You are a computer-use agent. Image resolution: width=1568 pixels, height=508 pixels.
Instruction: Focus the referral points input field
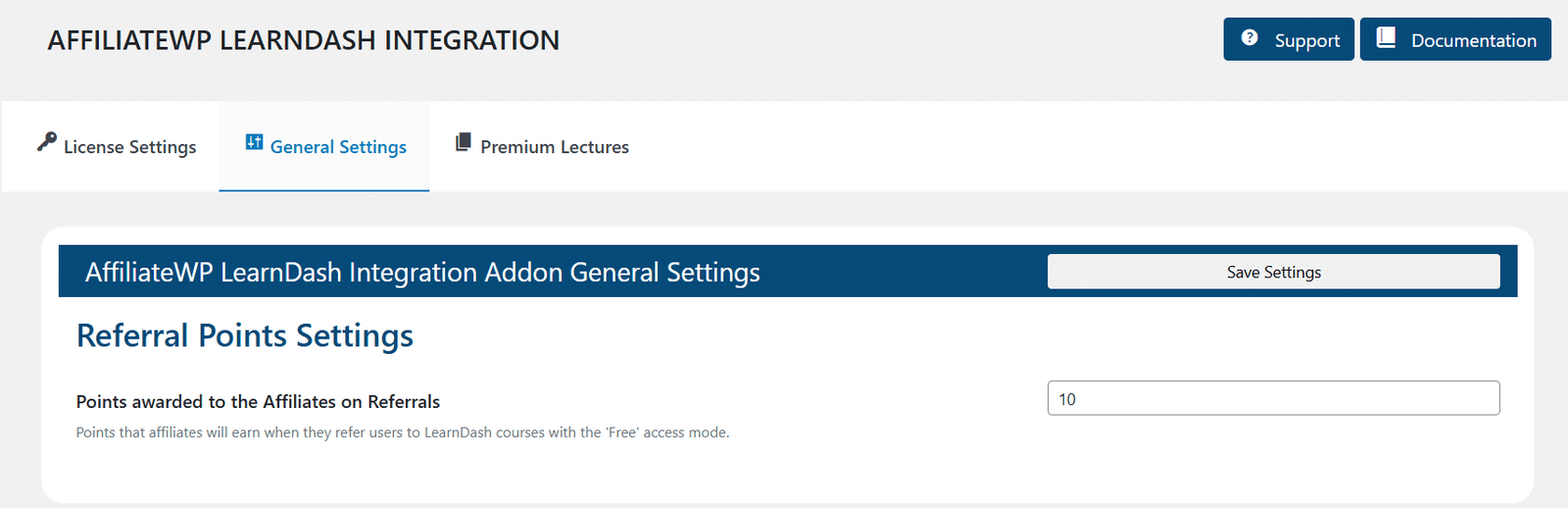pyautogui.click(x=1274, y=398)
